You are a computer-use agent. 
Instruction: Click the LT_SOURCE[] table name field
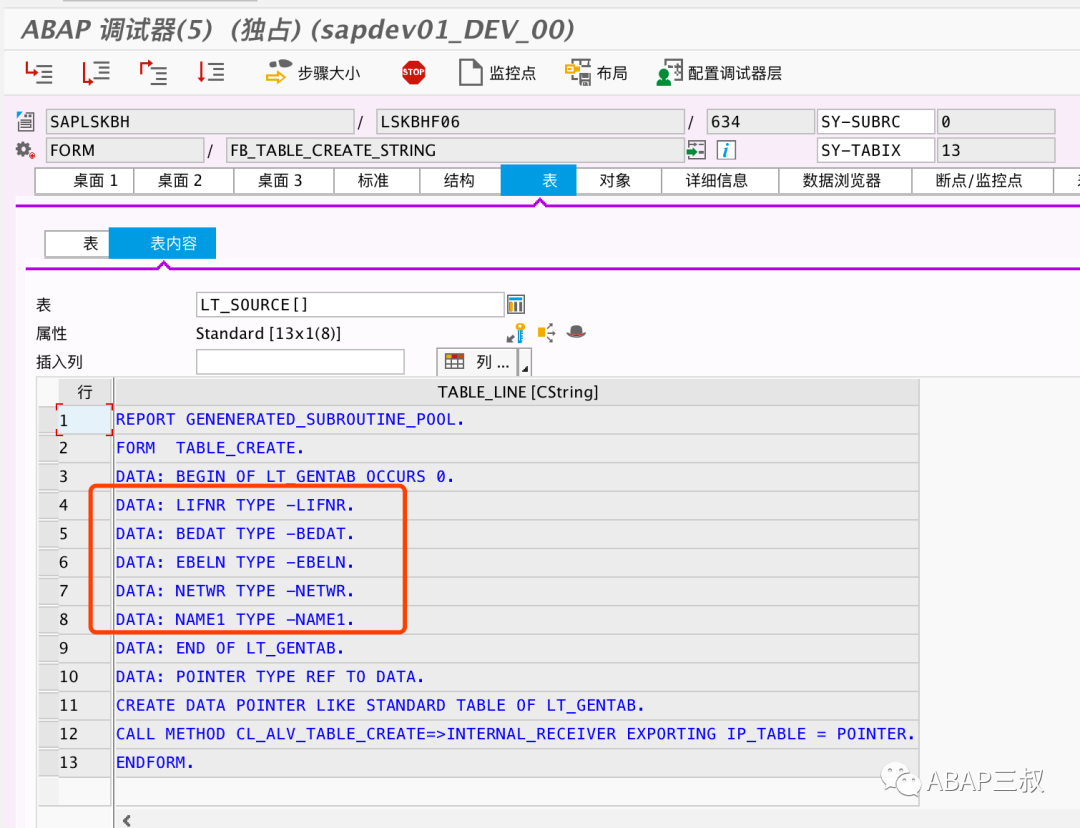[350, 304]
